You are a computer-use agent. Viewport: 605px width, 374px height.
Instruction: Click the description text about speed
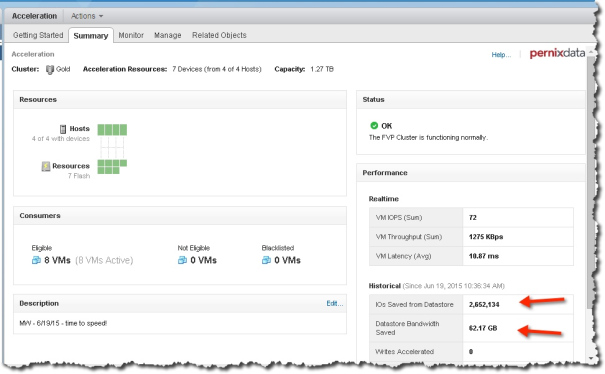coord(63,323)
